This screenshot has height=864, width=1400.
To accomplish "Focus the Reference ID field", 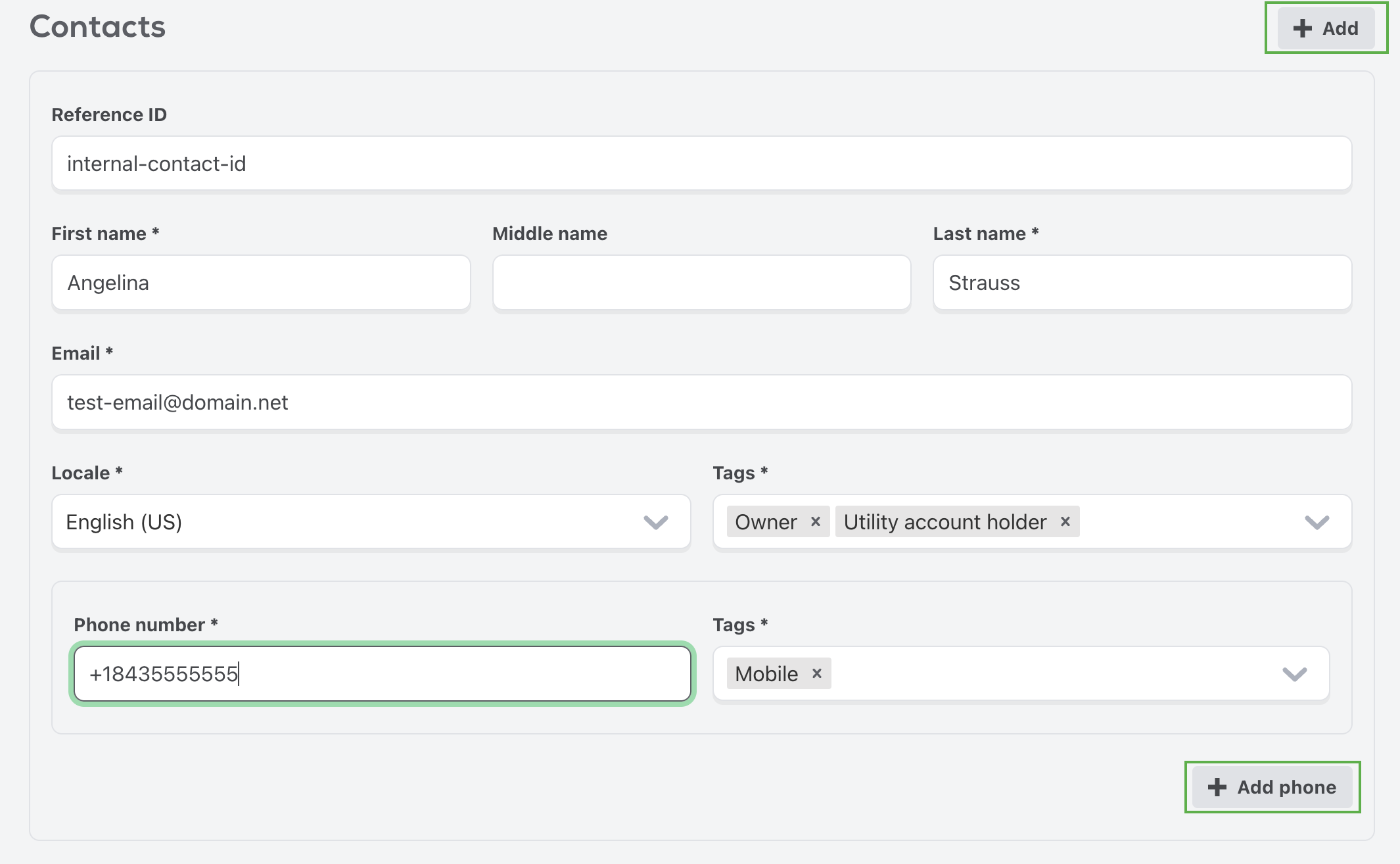I will (701, 164).
